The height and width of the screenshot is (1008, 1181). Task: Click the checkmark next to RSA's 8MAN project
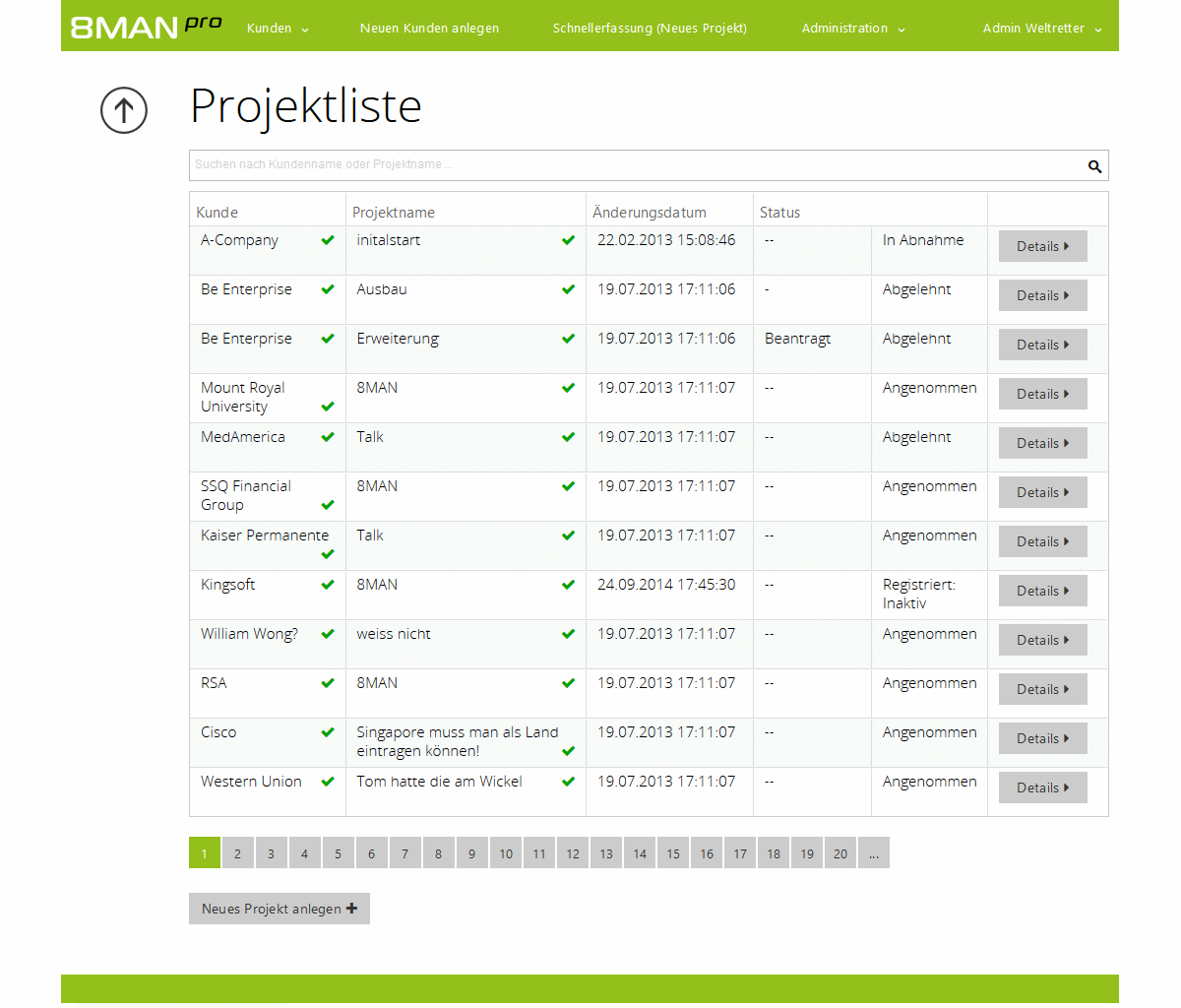click(x=568, y=682)
